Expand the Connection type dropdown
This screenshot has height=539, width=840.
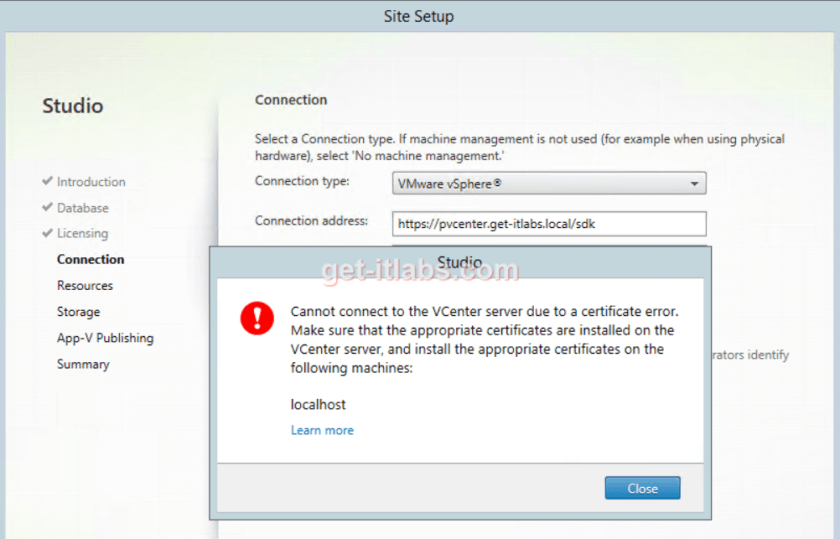pos(549,184)
